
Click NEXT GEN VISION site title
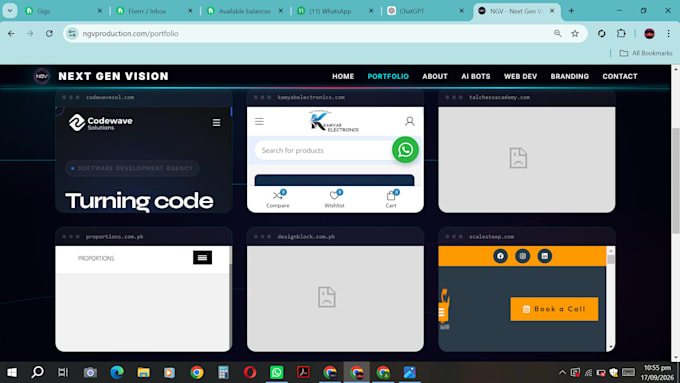click(x=113, y=76)
